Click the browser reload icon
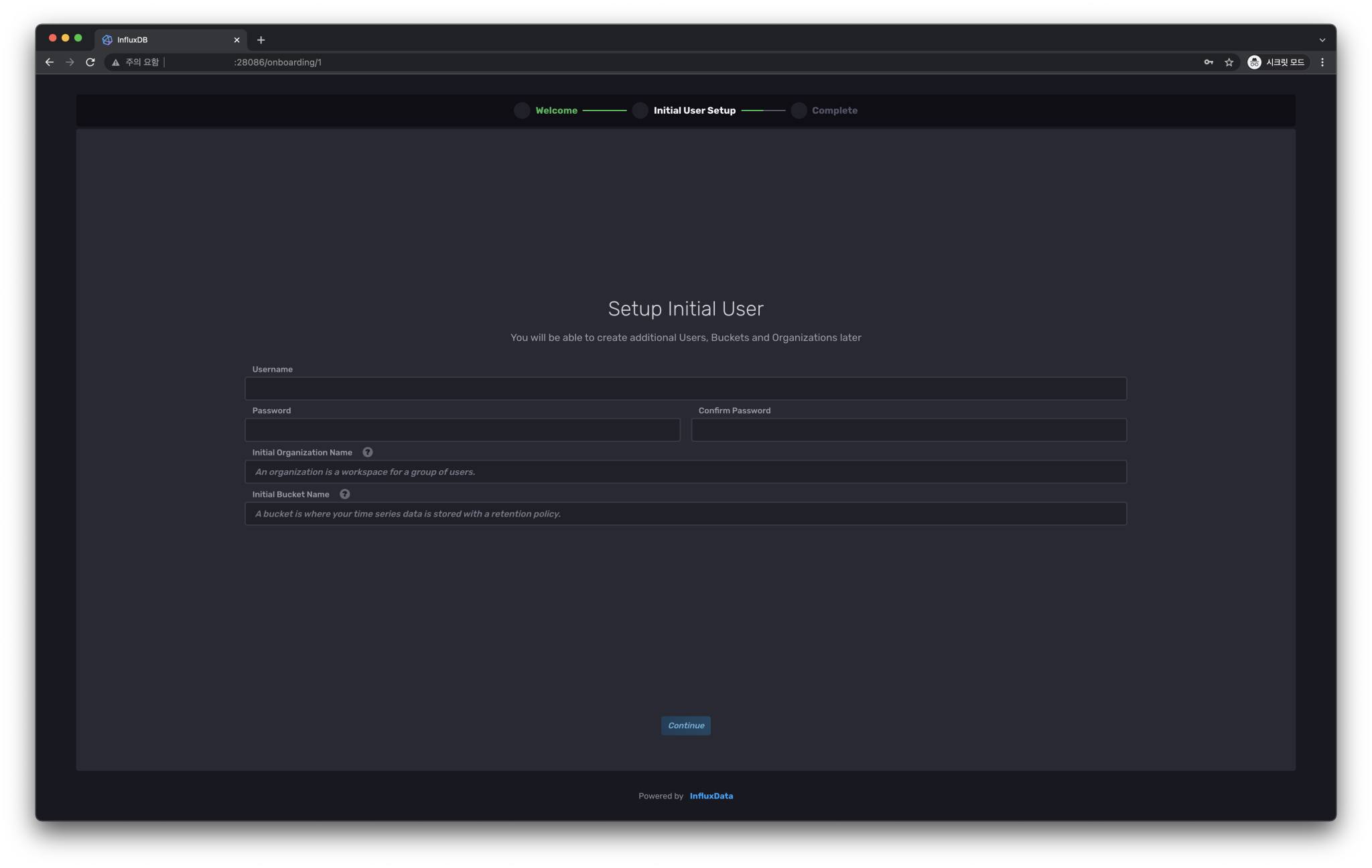This screenshot has width=1372, height=868. click(90, 62)
